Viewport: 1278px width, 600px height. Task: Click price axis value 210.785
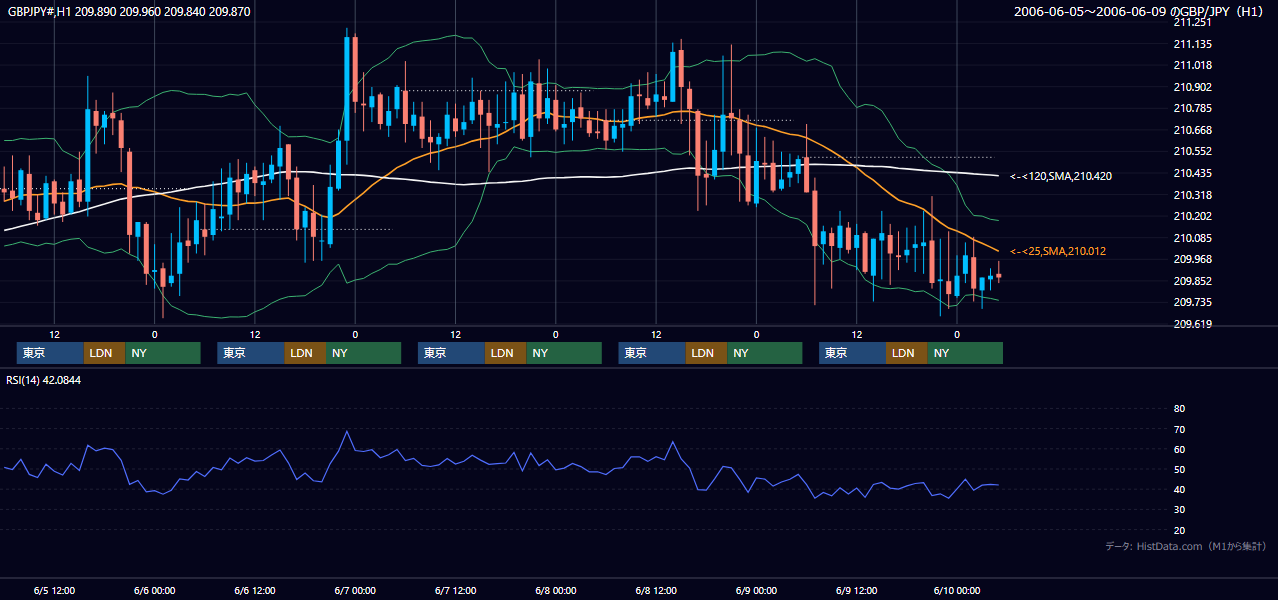pos(1192,108)
